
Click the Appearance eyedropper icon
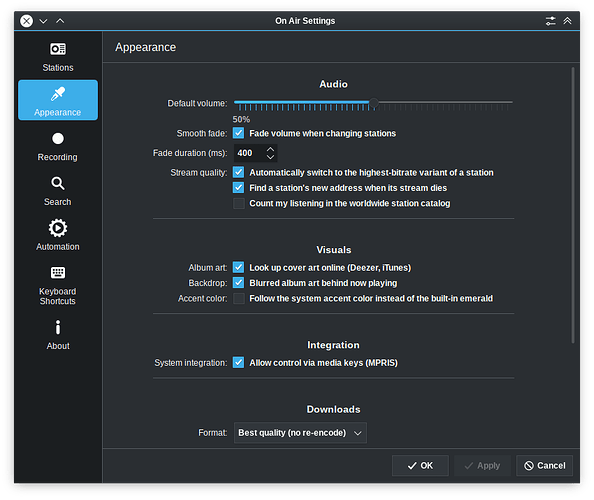coord(58,94)
